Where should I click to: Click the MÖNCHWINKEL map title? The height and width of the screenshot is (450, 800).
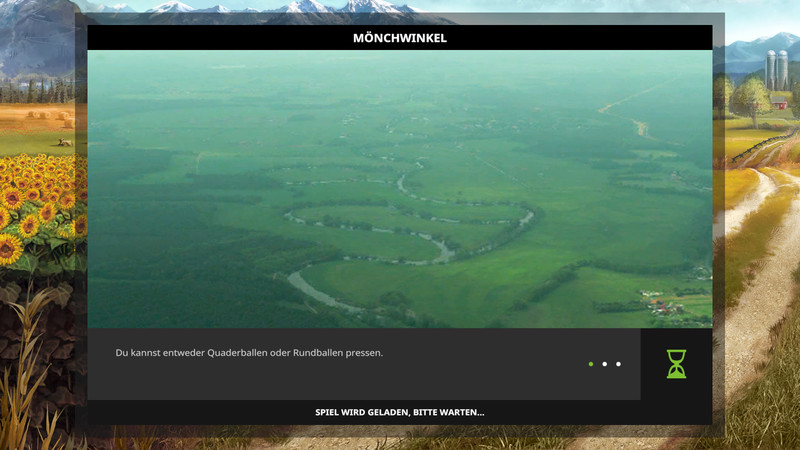[400, 38]
